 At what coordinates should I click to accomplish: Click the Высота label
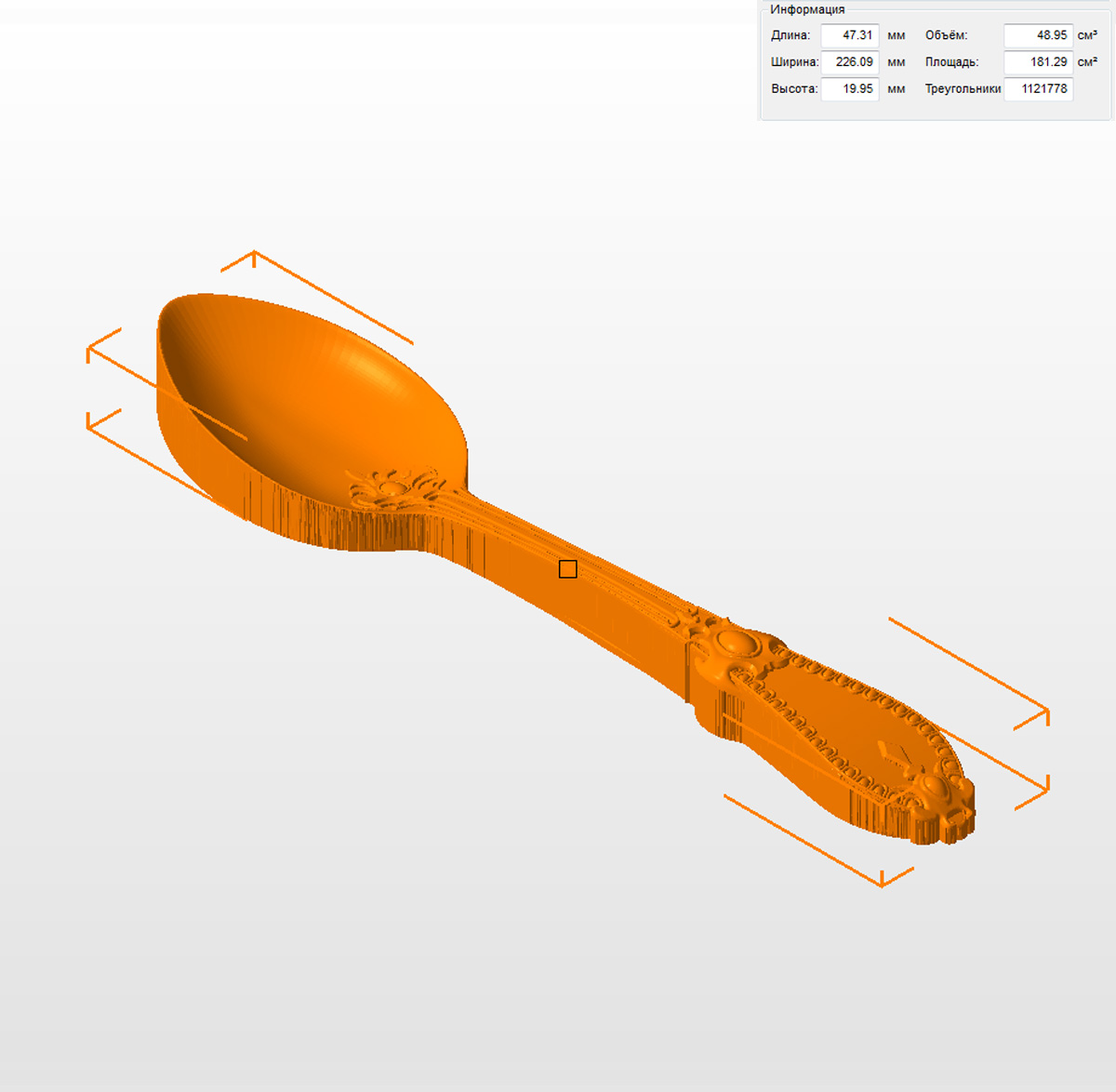[794, 89]
